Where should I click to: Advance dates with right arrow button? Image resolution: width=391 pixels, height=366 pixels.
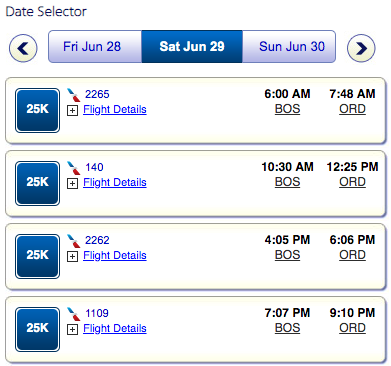tap(361, 48)
